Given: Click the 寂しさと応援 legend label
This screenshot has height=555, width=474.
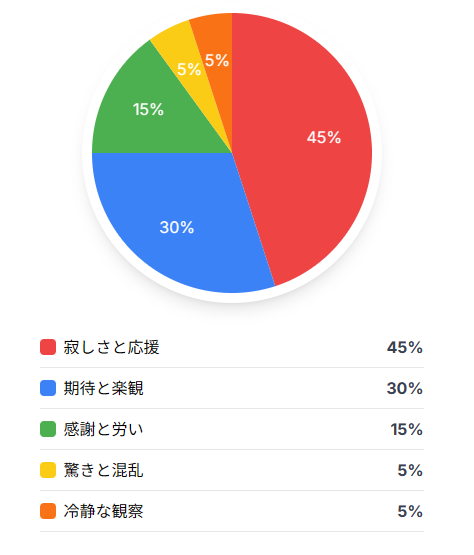Looking at the screenshot, I should coord(112,347).
